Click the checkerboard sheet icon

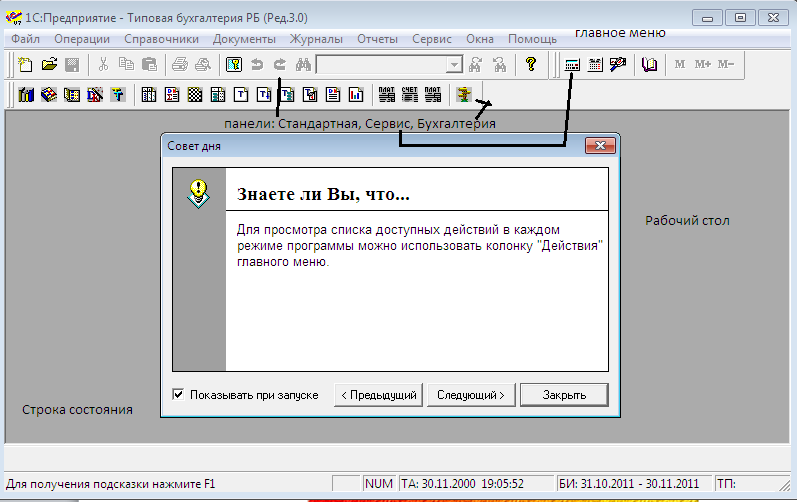click(195, 95)
